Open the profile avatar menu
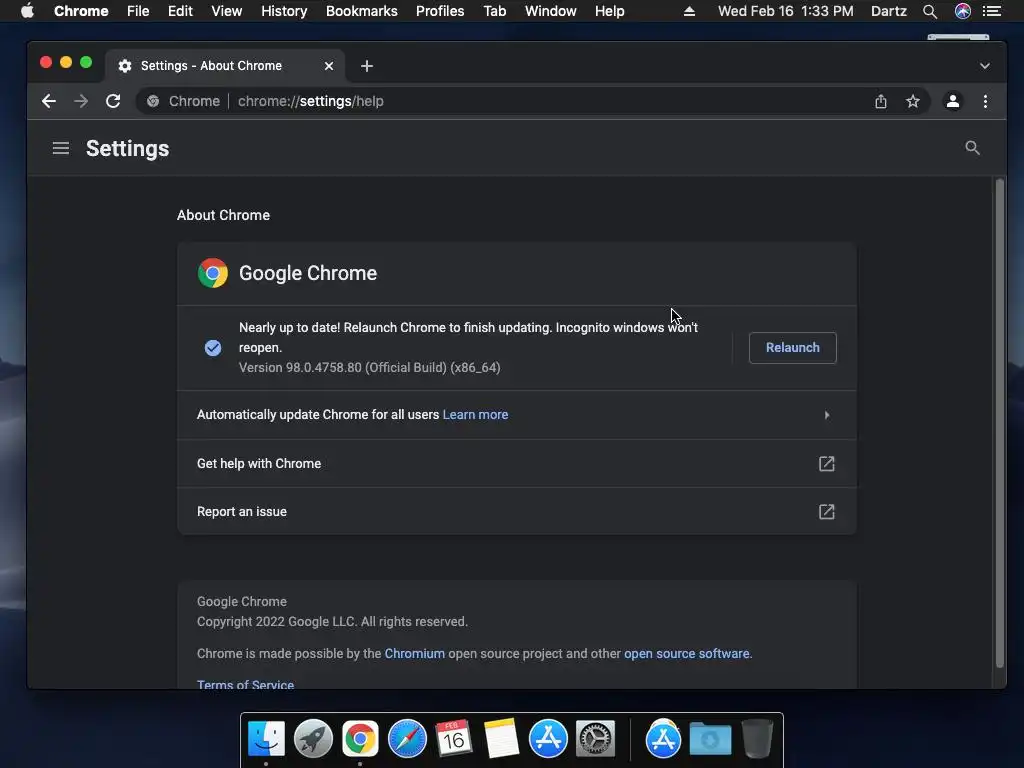The height and width of the screenshot is (768, 1024). (x=953, y=101)
